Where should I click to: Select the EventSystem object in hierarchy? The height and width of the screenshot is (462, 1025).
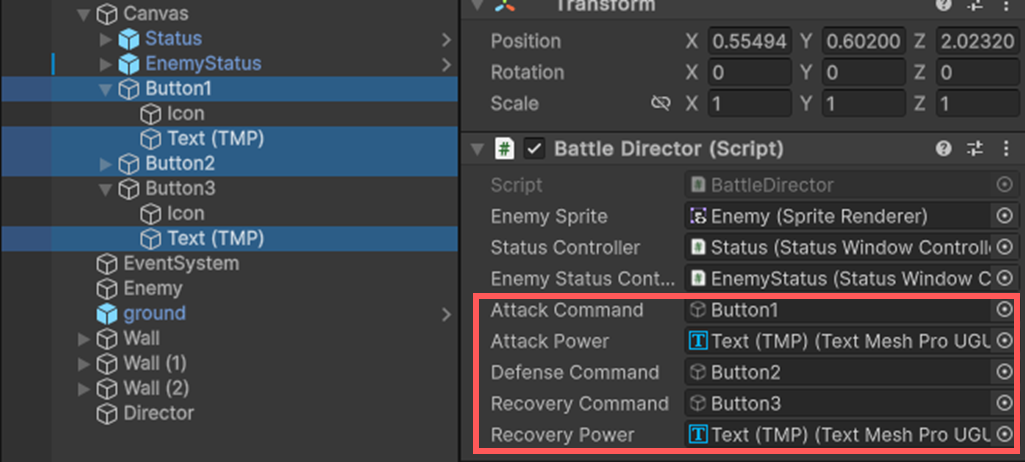coord(180,264)
